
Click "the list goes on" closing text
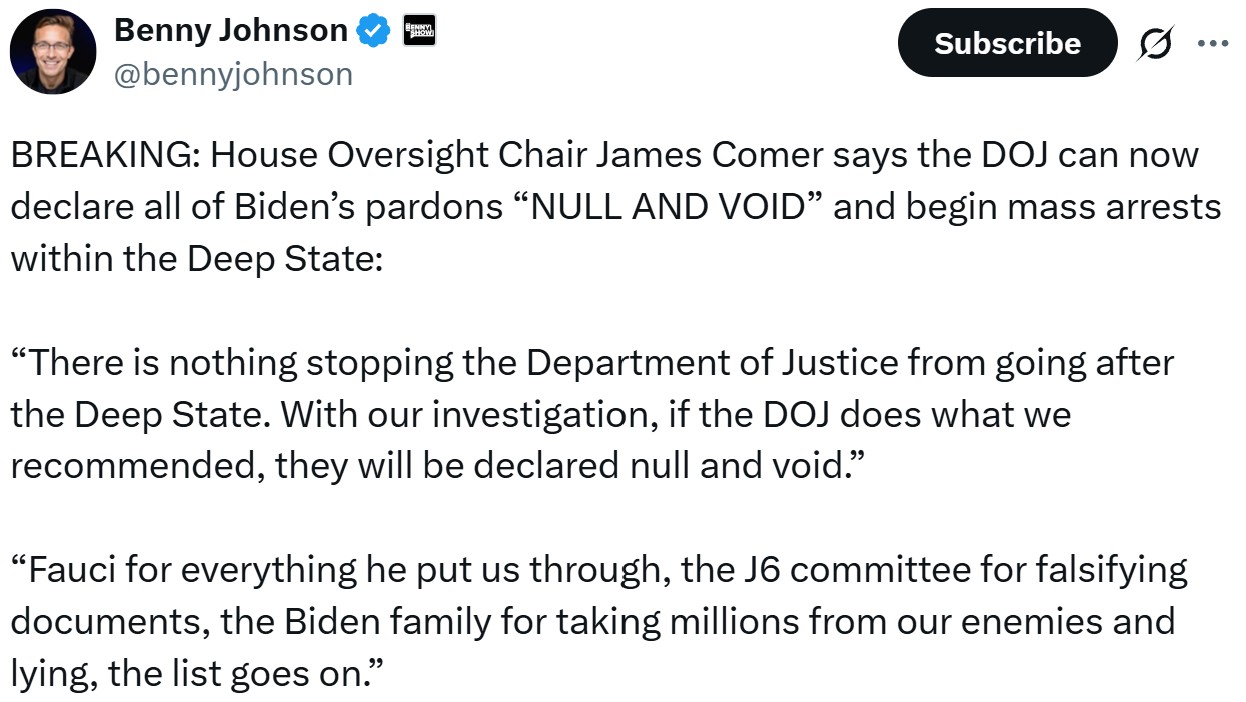pos(238,673)
